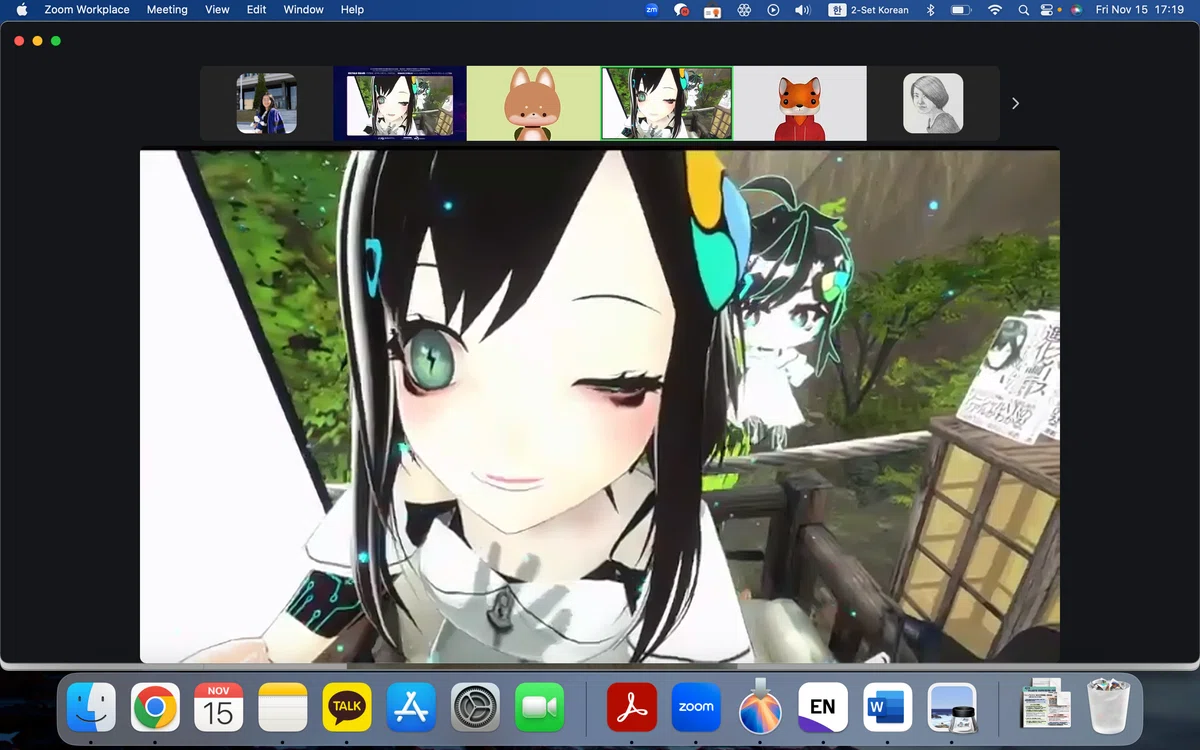
Task: Open the Zoom Workplace menu
Action: 87,9
